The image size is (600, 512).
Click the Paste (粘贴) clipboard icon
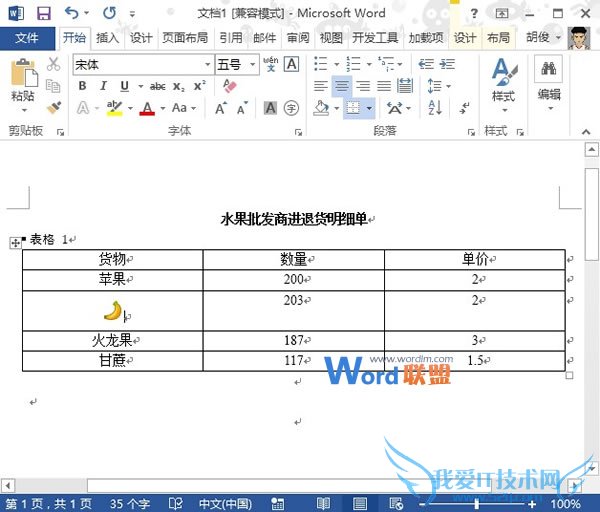pyautogui.click(x=24, y=73)
